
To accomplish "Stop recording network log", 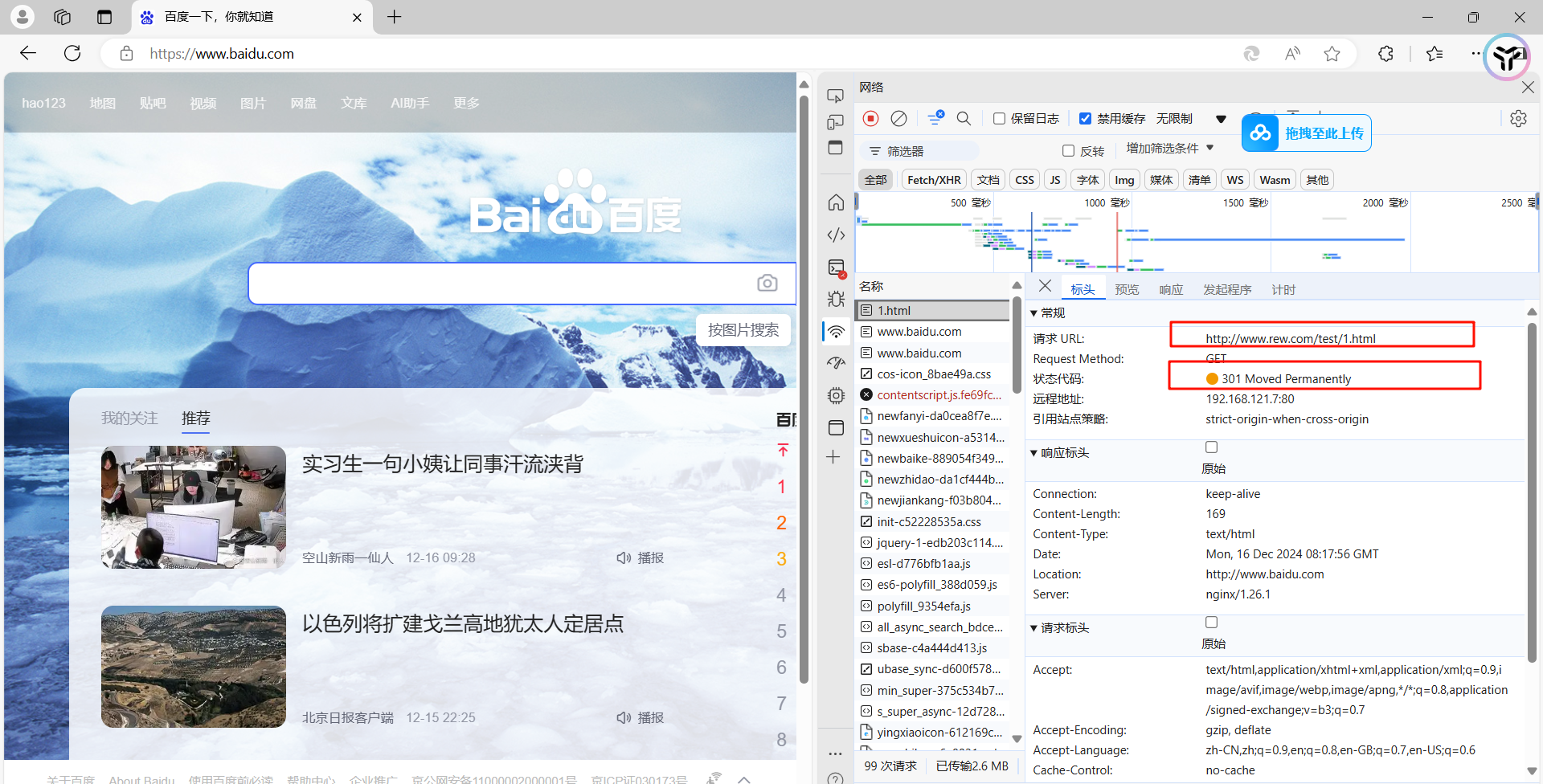I will click(x=870, y=119).
